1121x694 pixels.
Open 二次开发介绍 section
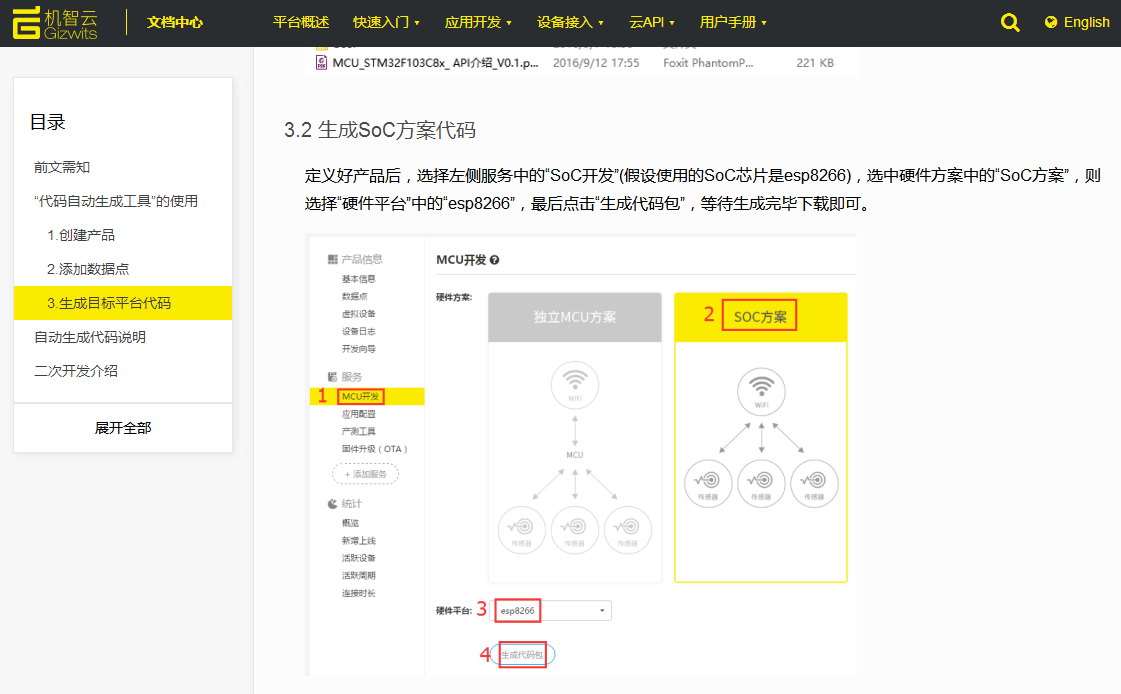[76, 371]
